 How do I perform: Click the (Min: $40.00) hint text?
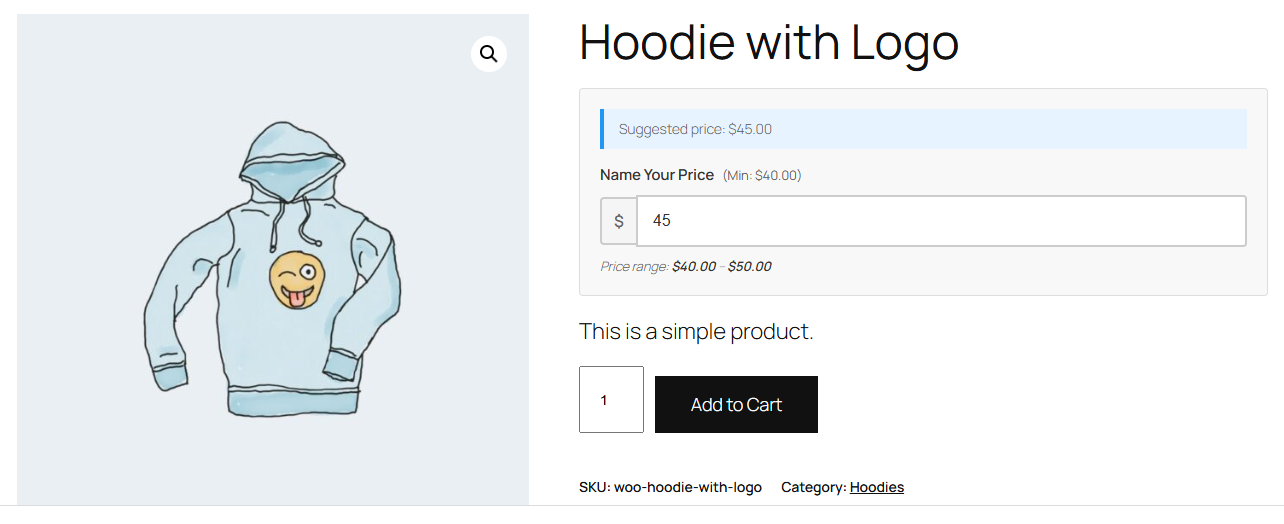(x=762, y=175)
